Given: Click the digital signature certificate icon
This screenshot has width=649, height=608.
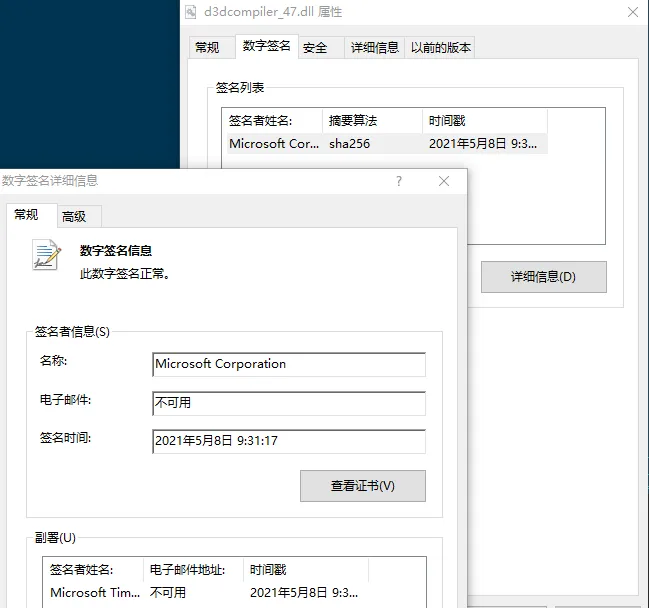Looking at the screenshot, I should pyautogui.click(x=46, y=256).
